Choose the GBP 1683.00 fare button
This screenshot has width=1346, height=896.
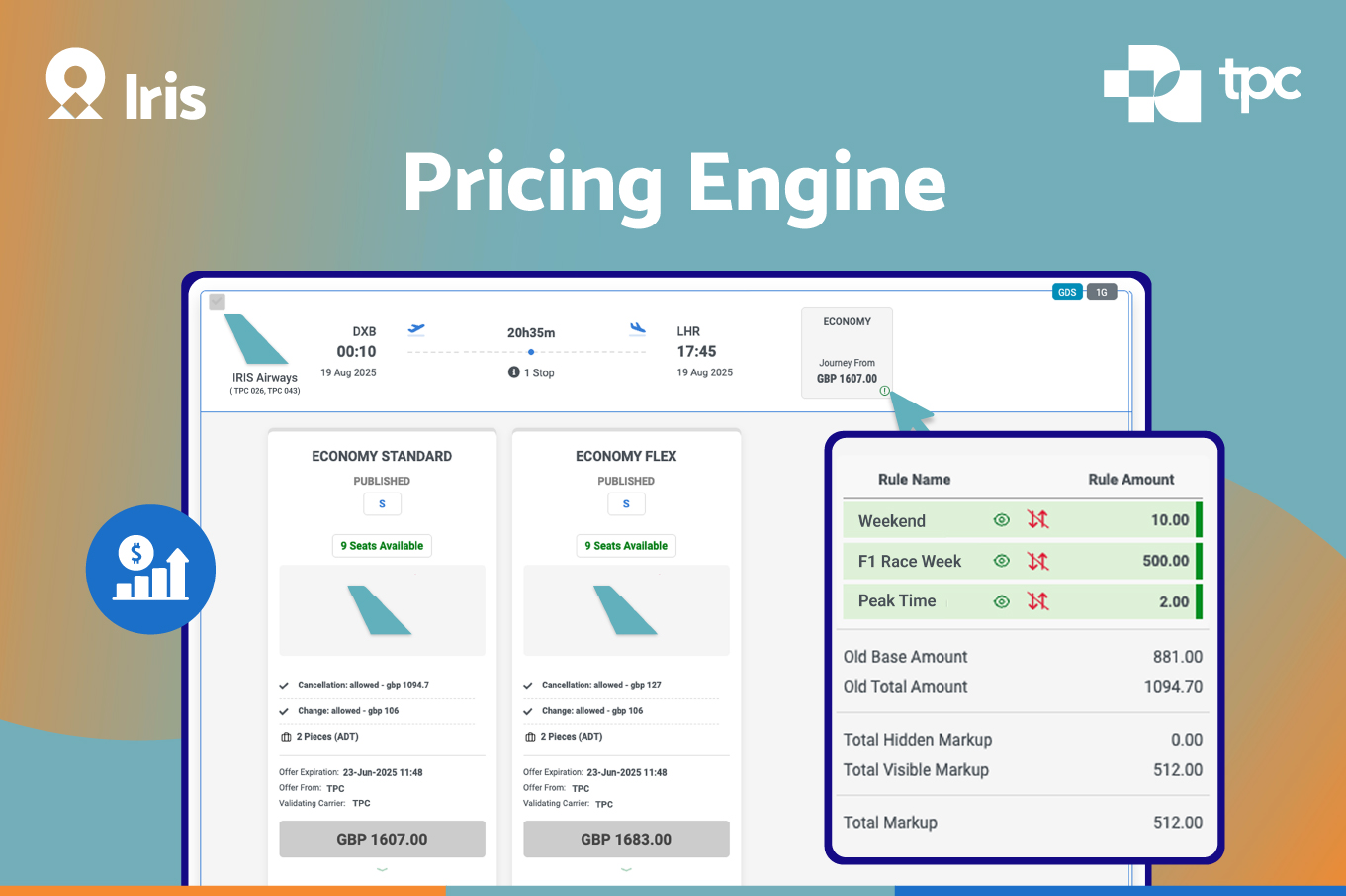[x=626, y=839]
